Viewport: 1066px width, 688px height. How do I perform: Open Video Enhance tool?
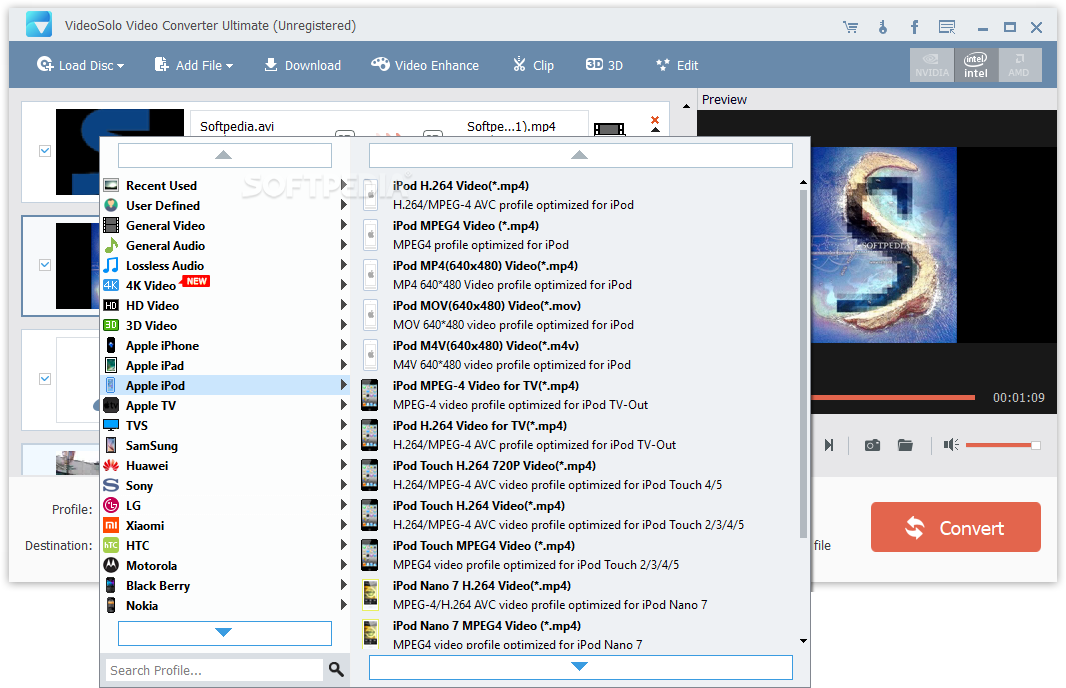tap(425, 65)
